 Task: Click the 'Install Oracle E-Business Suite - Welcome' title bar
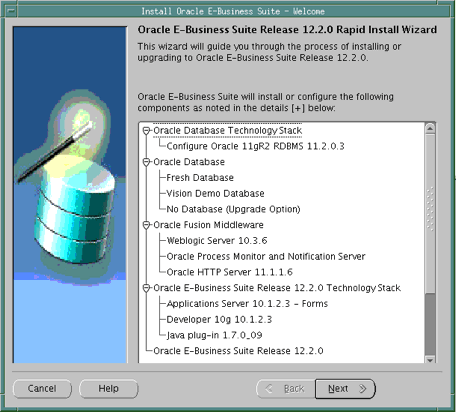point(233,11)
